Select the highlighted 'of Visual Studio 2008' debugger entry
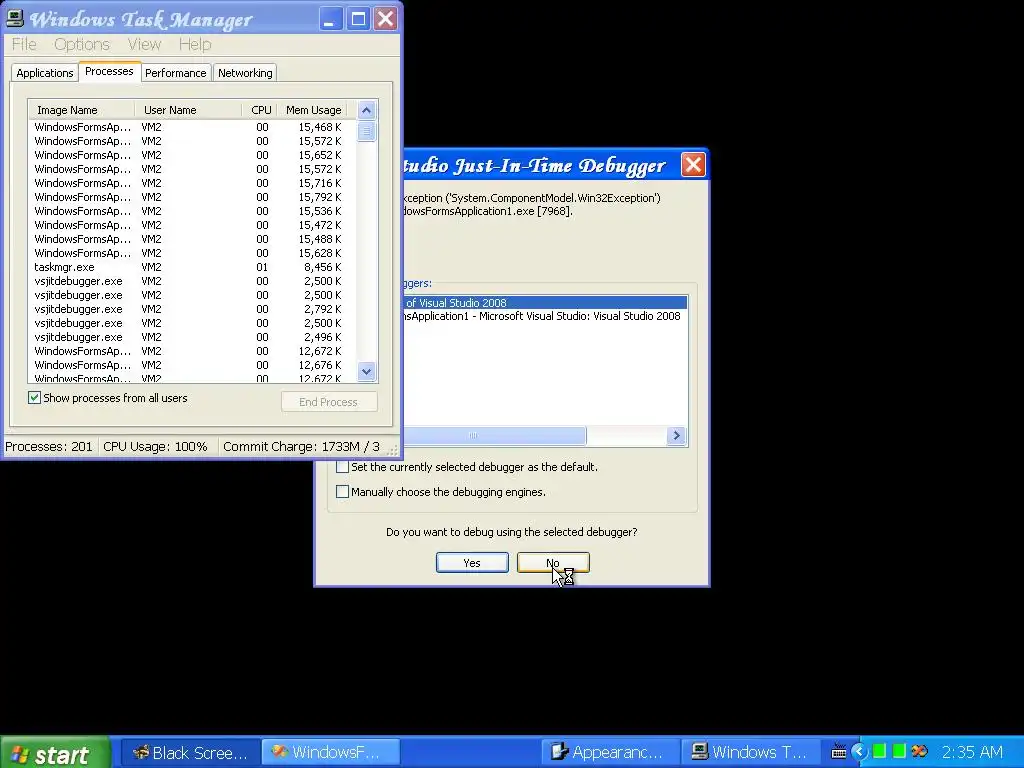Image resolution: width=1024 pixels, height=768 pixels. coord(545,303)
